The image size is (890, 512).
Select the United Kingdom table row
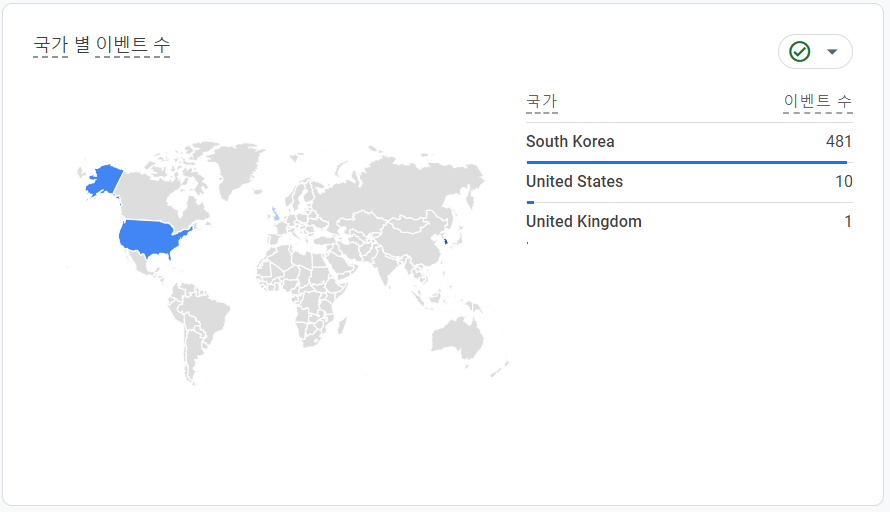pyautogui.click(x=689, y=222)
